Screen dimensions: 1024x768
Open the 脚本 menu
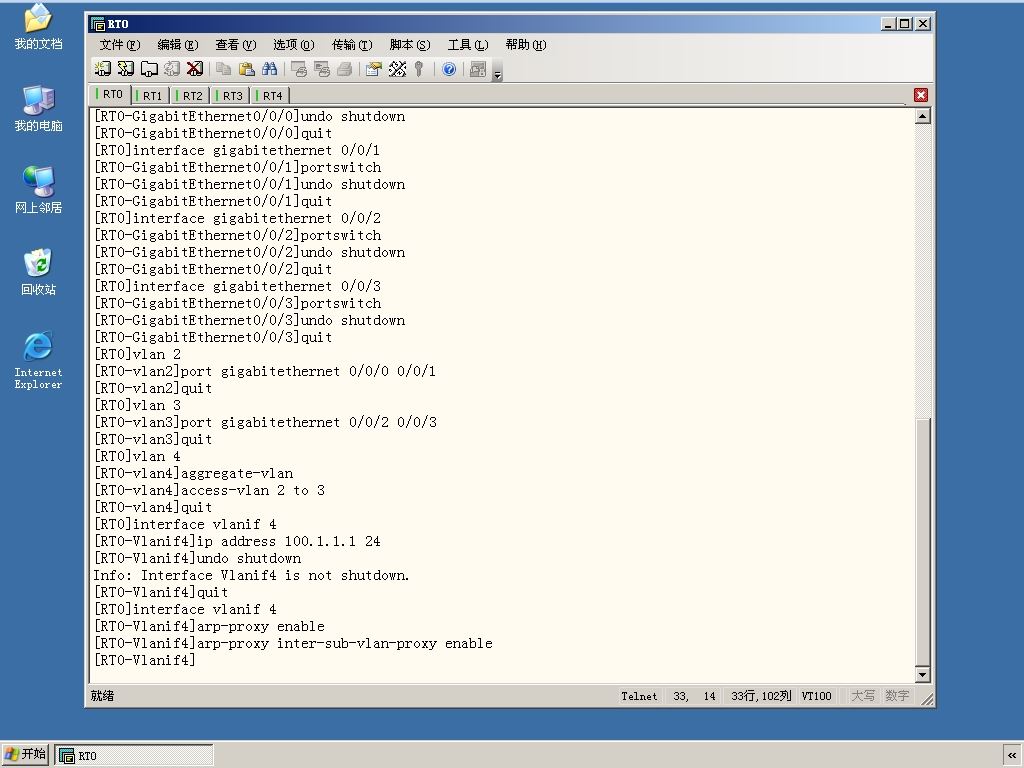coord(409,44)
